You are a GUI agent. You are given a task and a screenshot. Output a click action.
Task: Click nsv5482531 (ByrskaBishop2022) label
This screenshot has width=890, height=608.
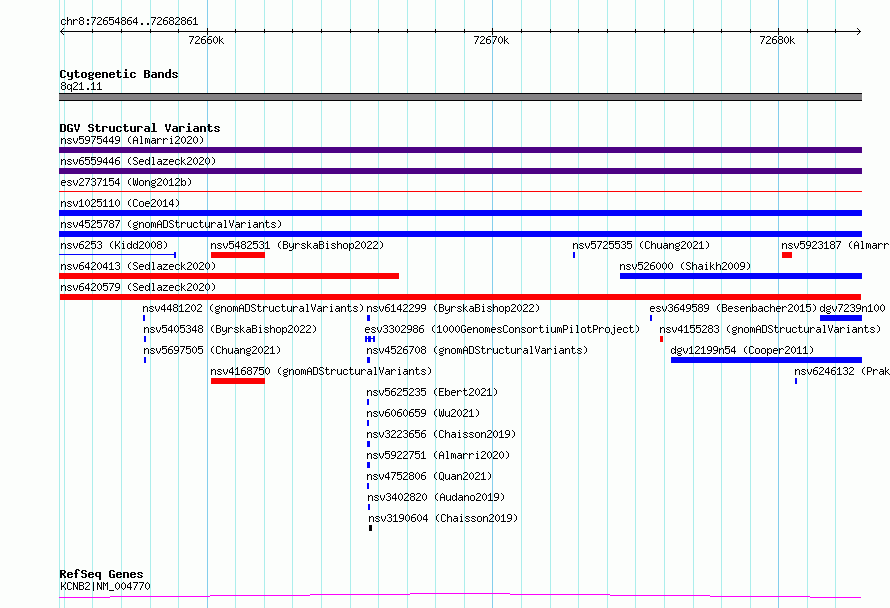[x=297, y=245]
